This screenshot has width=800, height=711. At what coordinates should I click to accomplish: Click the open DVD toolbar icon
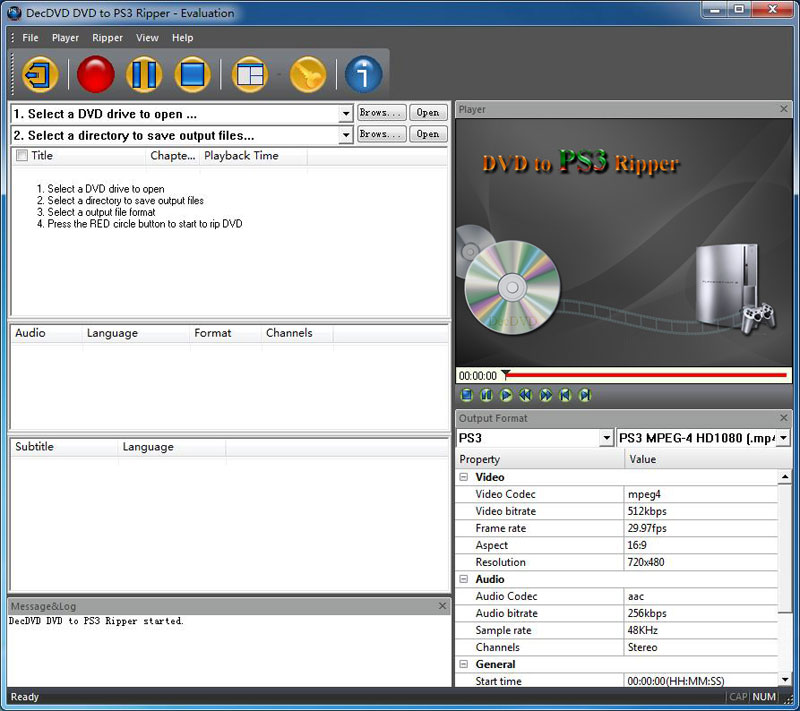coord(40,74)
